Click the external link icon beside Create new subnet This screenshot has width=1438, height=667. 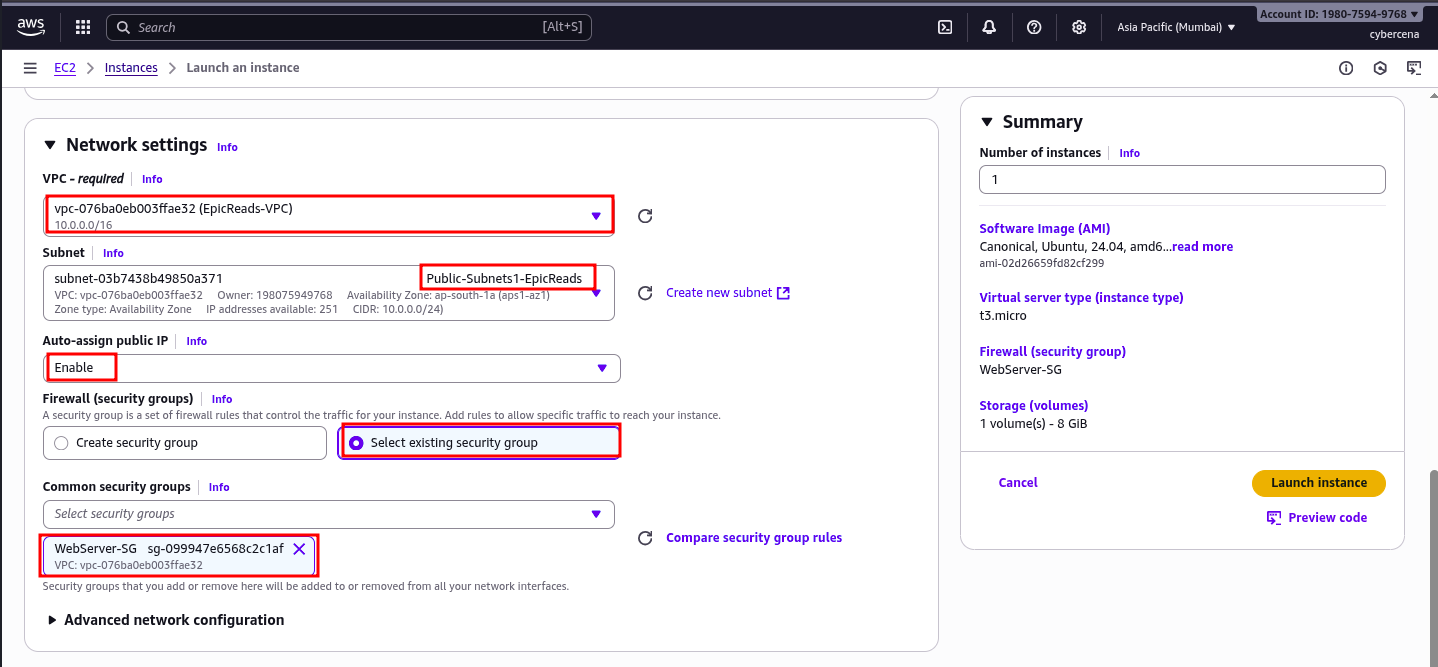coord(784,293)
